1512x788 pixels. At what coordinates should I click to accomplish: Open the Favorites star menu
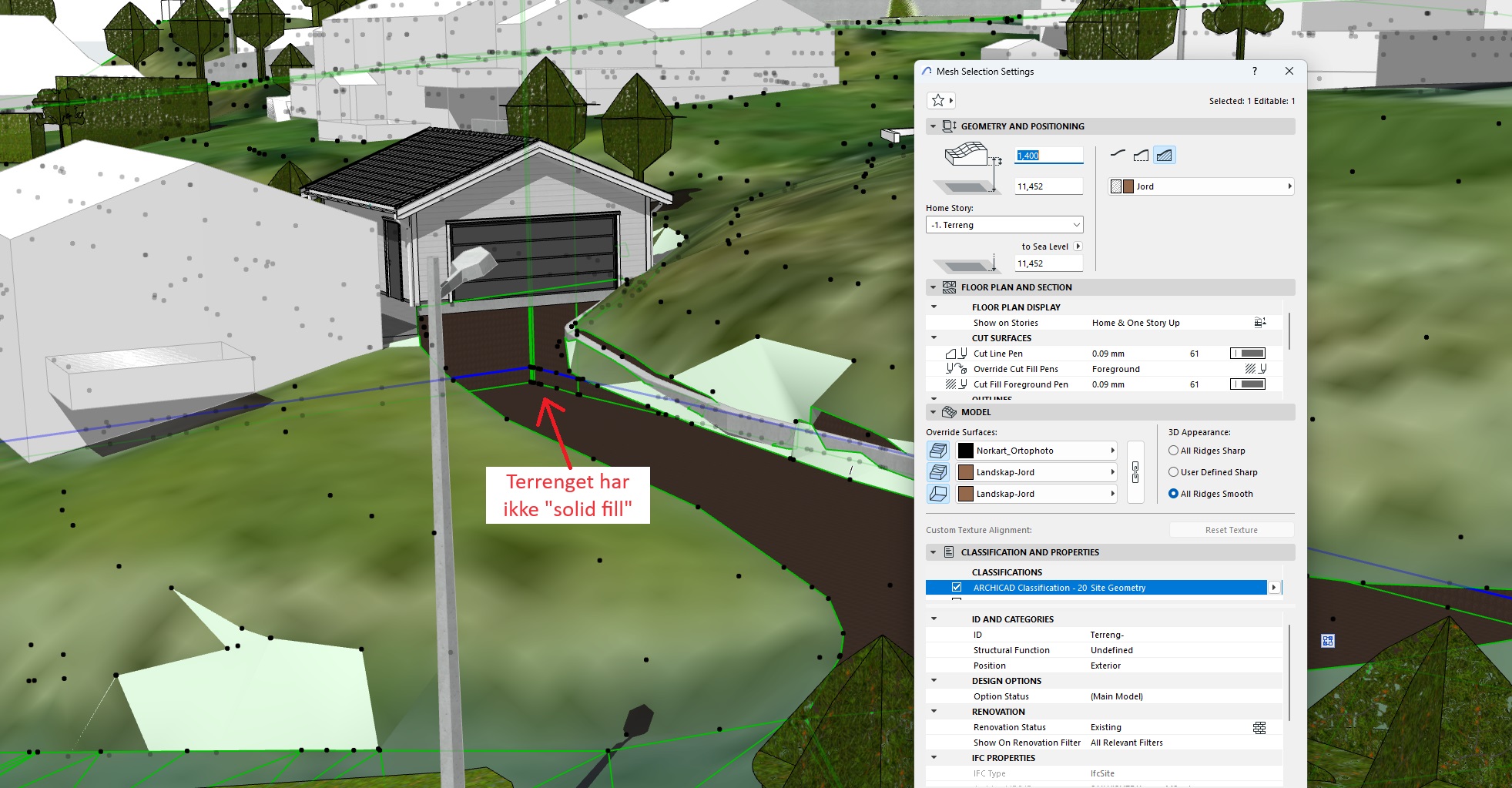point(940,100)
